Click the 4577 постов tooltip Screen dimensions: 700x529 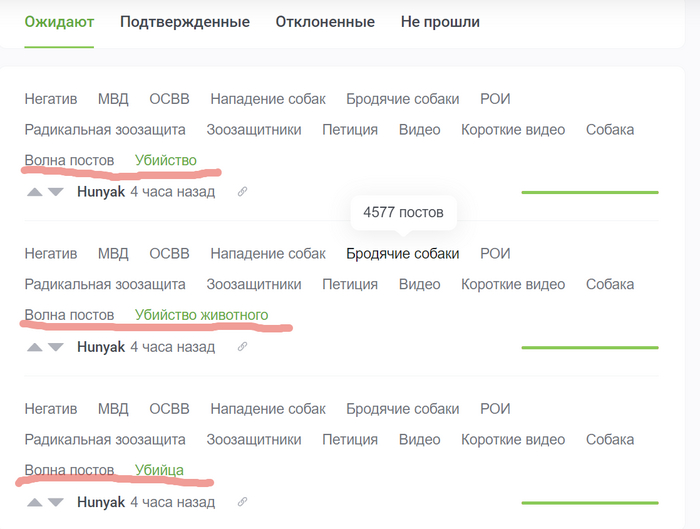(403, 213)
